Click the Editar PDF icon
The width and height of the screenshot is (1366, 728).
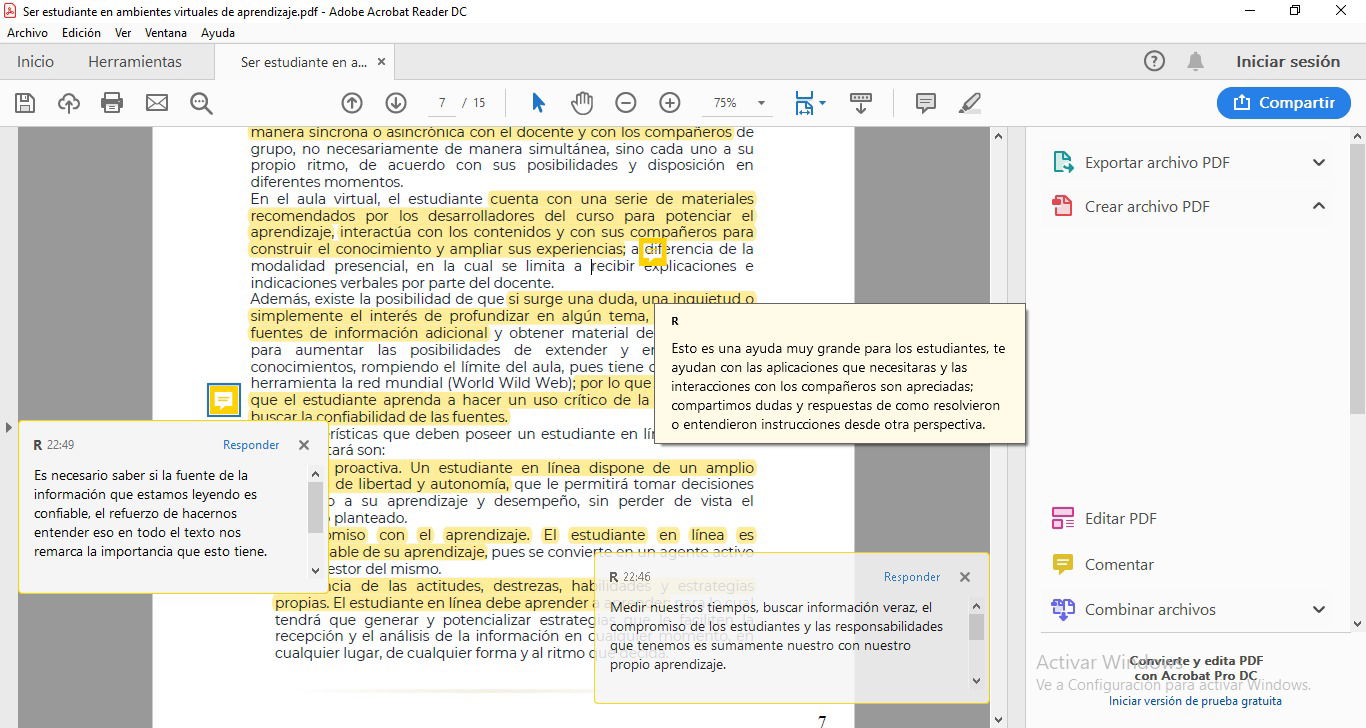pyautogui.click(x=1062, y=518)
